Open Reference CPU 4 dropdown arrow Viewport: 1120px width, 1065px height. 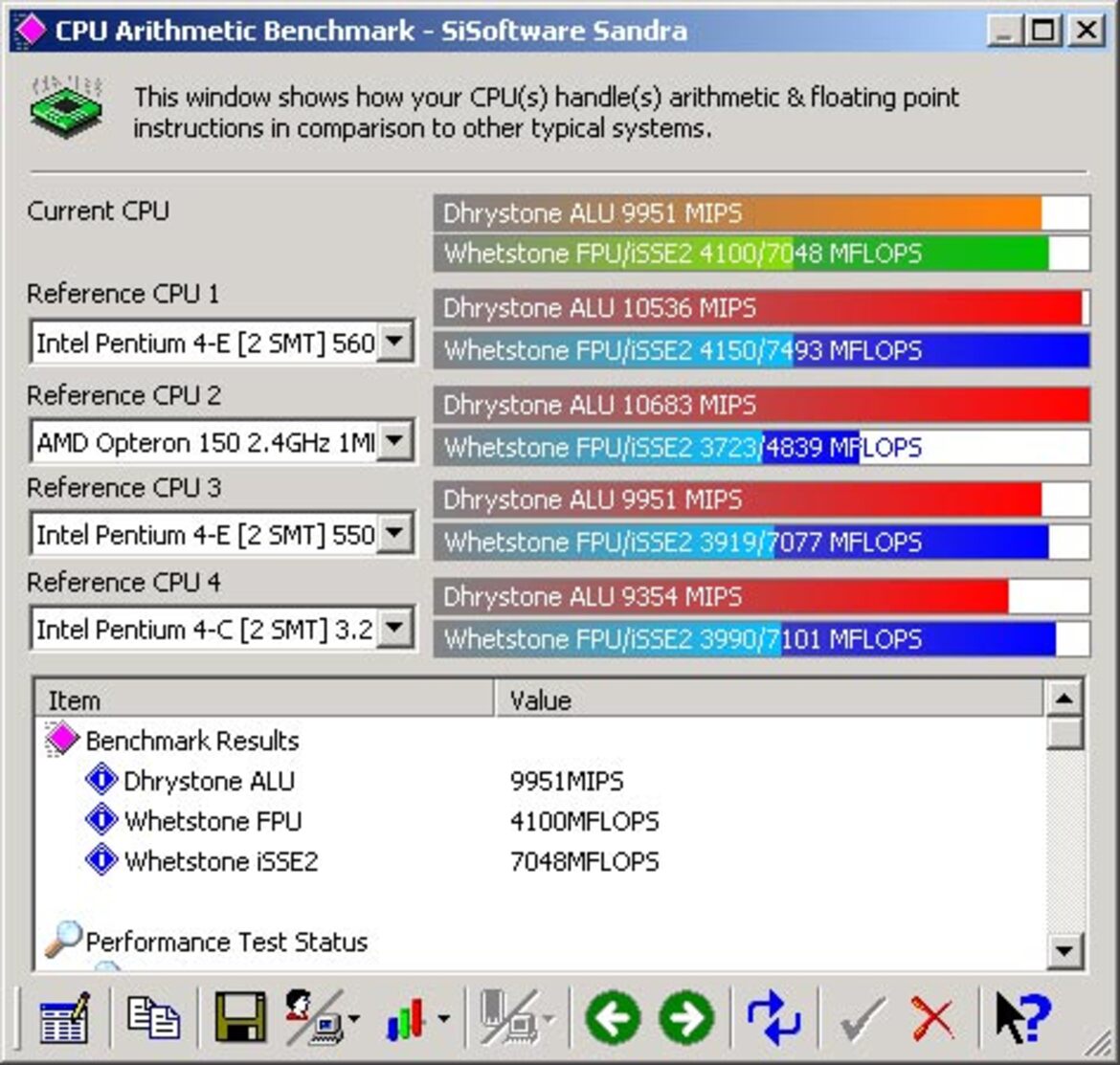(x=395, y=628)
